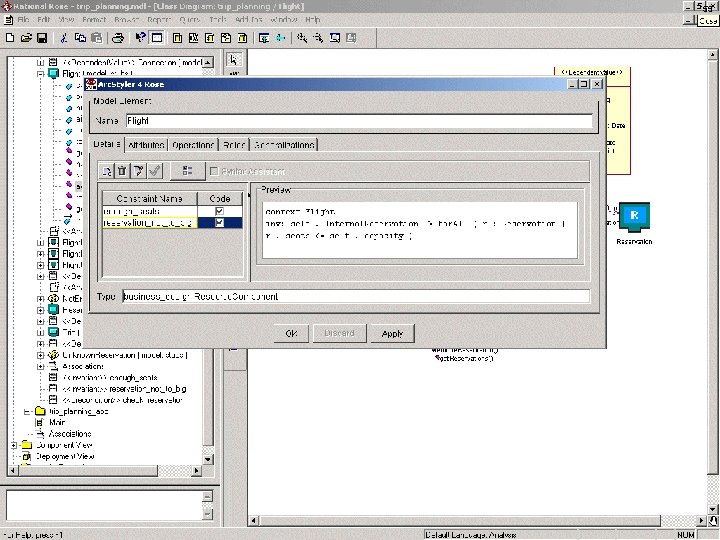720x540 pixels.
Task: Click the Discard button
Action: [339, 333]
